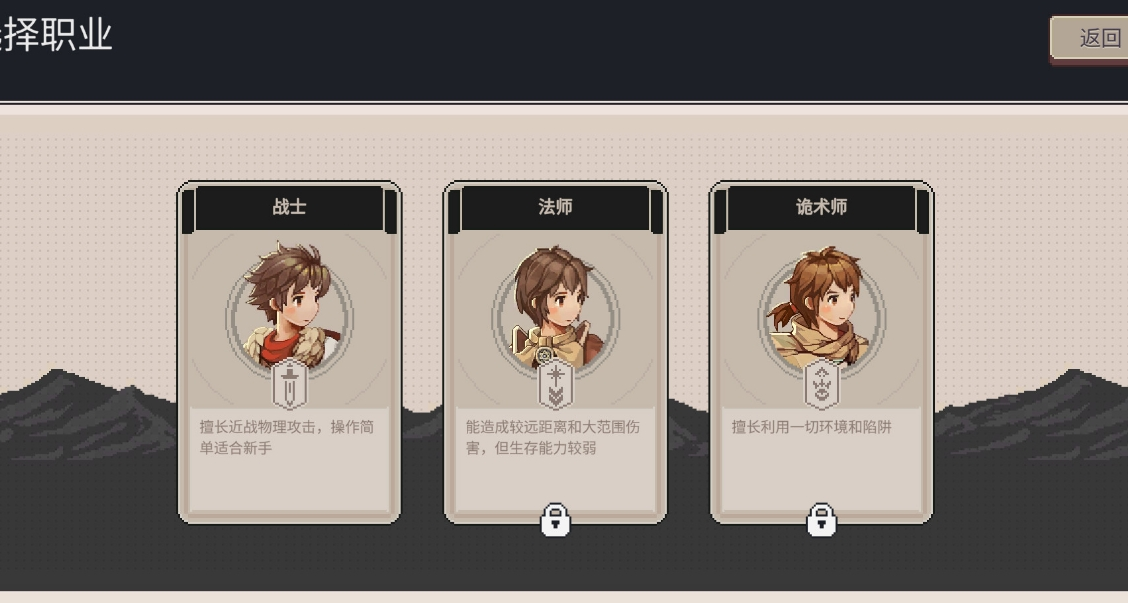The height and width of the screenshot is (603, 1128).
Task: Click the mage description starting 能造成较远距离
Action: (552, 437)
